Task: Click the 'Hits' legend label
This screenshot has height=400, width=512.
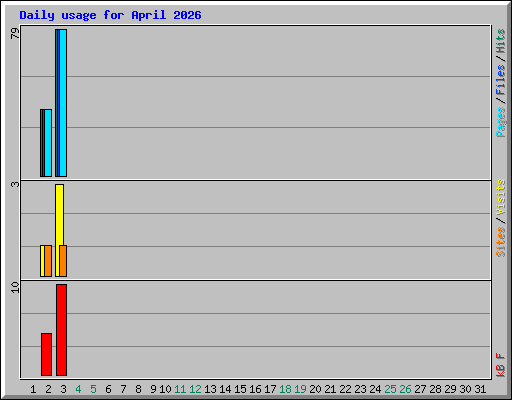Action: coord(500,41)
